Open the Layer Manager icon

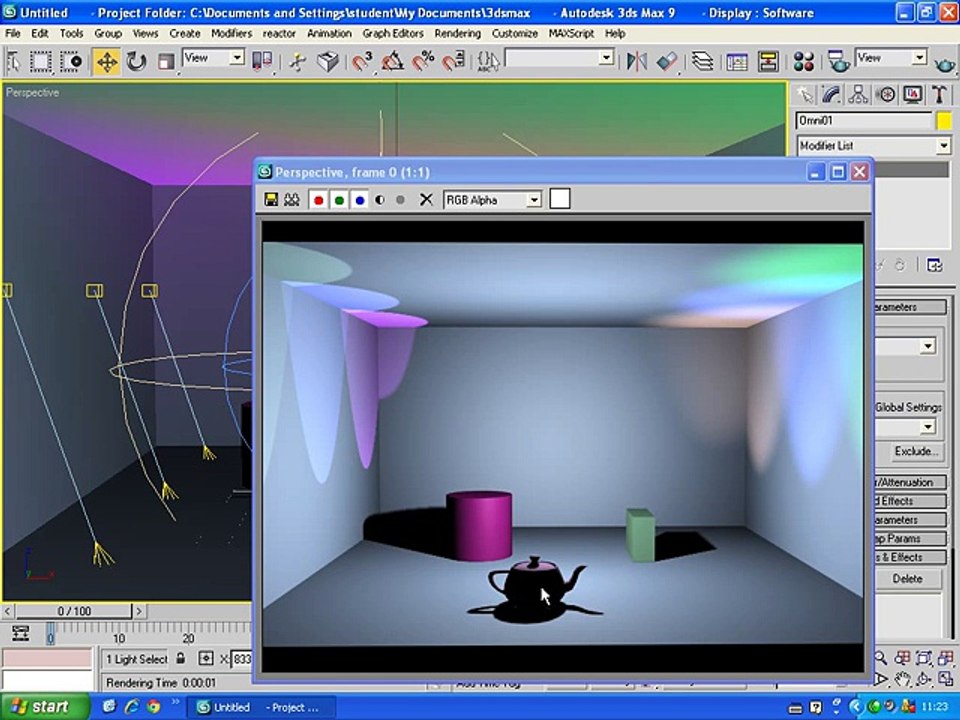703,62
